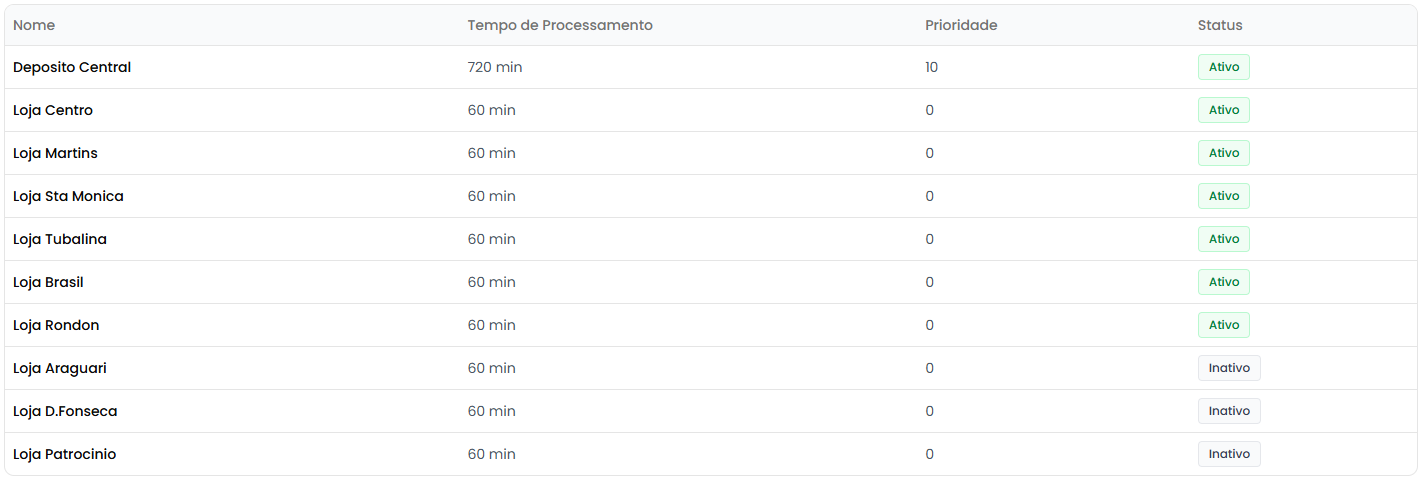Click the Prioridade column header
The width and height of the screenshot is (1423, 479).
click(961, 25)
